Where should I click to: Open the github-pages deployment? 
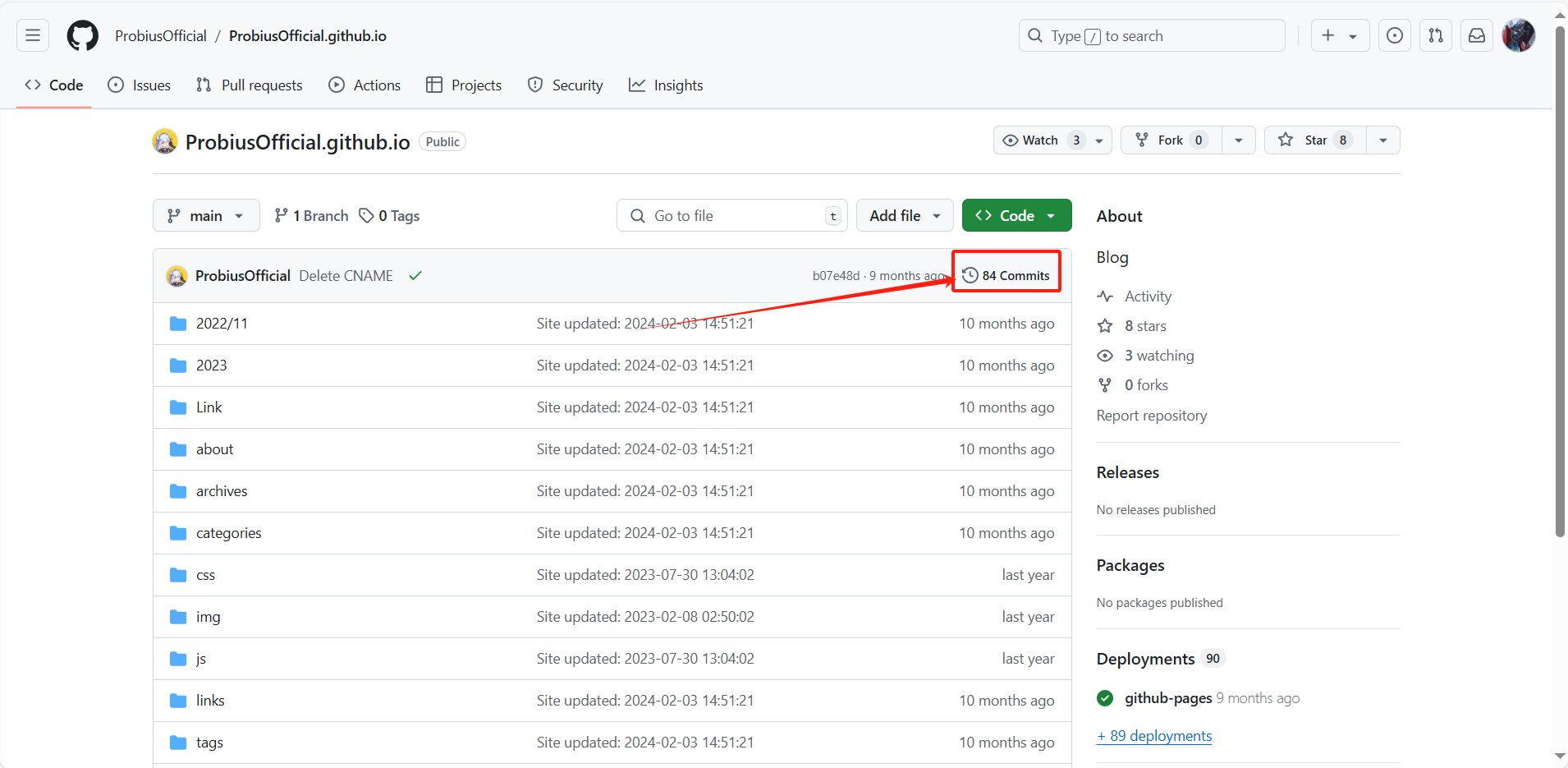[x=1168, y=698]
